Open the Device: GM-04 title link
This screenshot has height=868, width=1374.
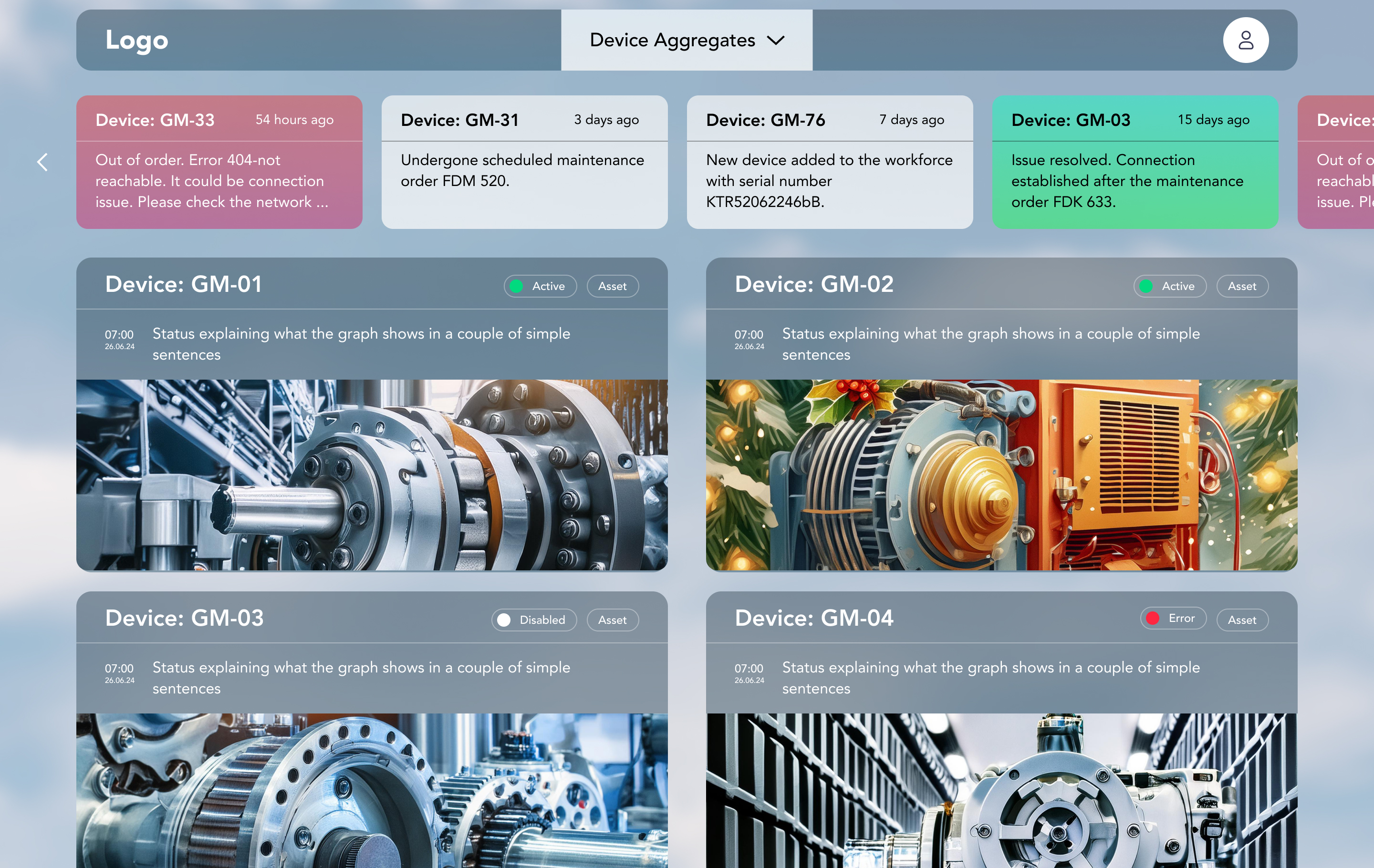pyautogui.click(x=814, y=618)
